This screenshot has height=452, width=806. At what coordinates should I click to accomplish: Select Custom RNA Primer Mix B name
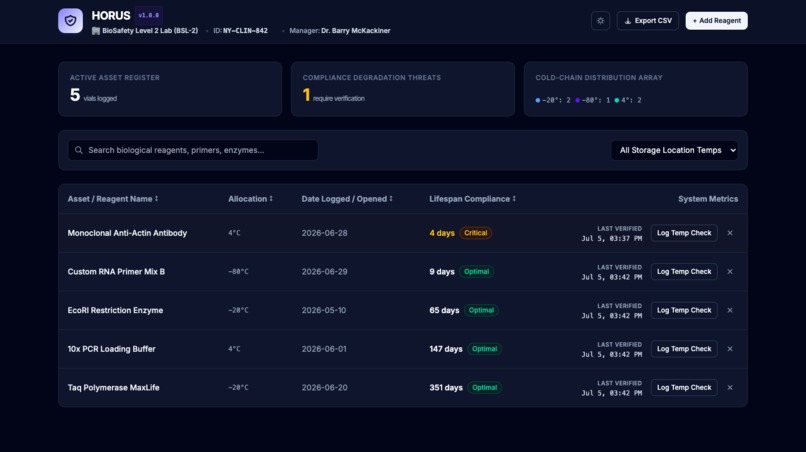click(116, 272)
